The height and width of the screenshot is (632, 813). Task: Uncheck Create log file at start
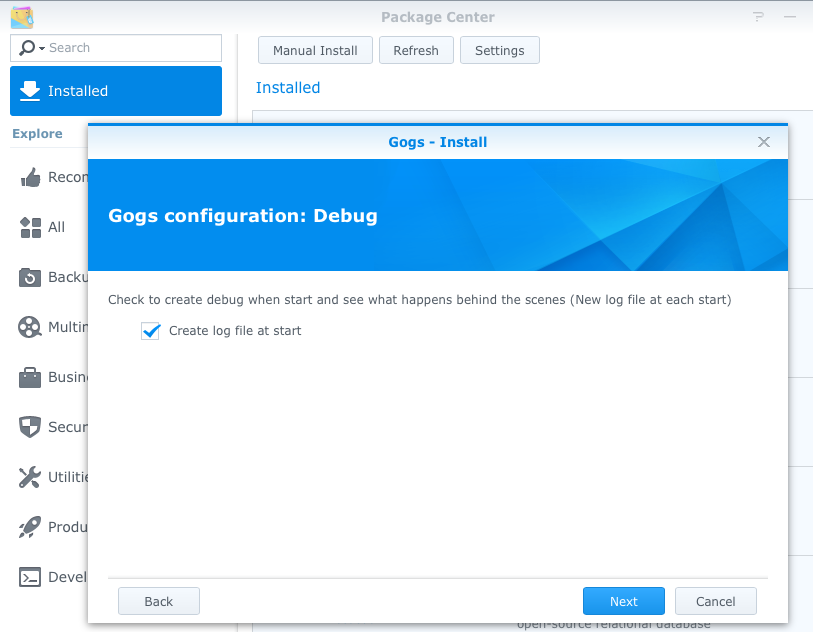click(x=150, y=331)
